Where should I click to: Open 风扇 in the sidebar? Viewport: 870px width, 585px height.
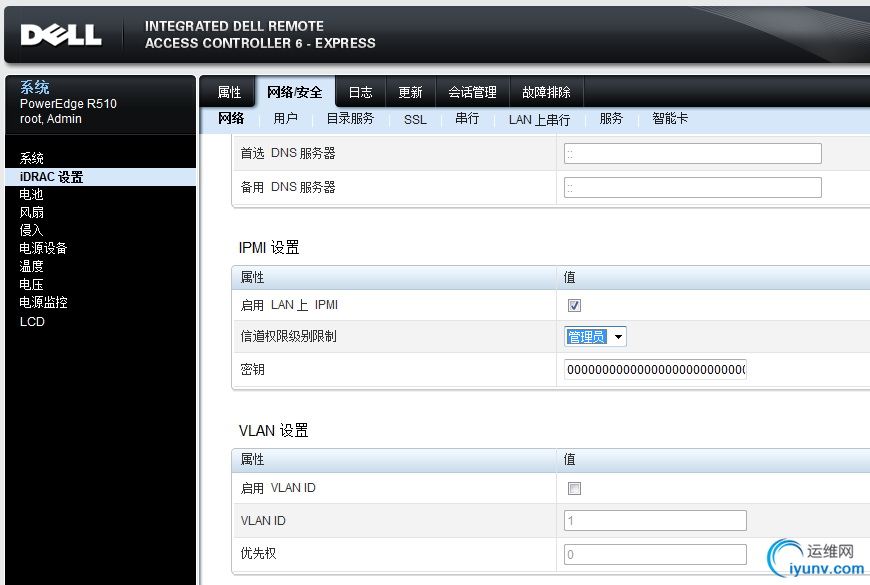coord(31,213)
